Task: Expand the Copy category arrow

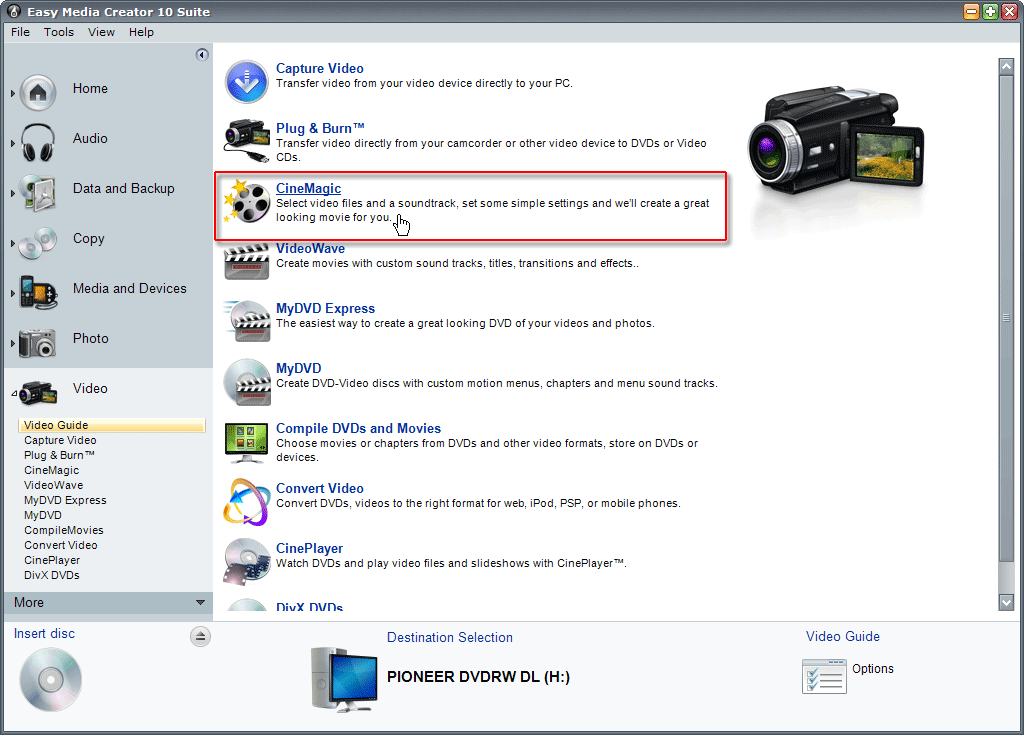Action: click(12, 243)
